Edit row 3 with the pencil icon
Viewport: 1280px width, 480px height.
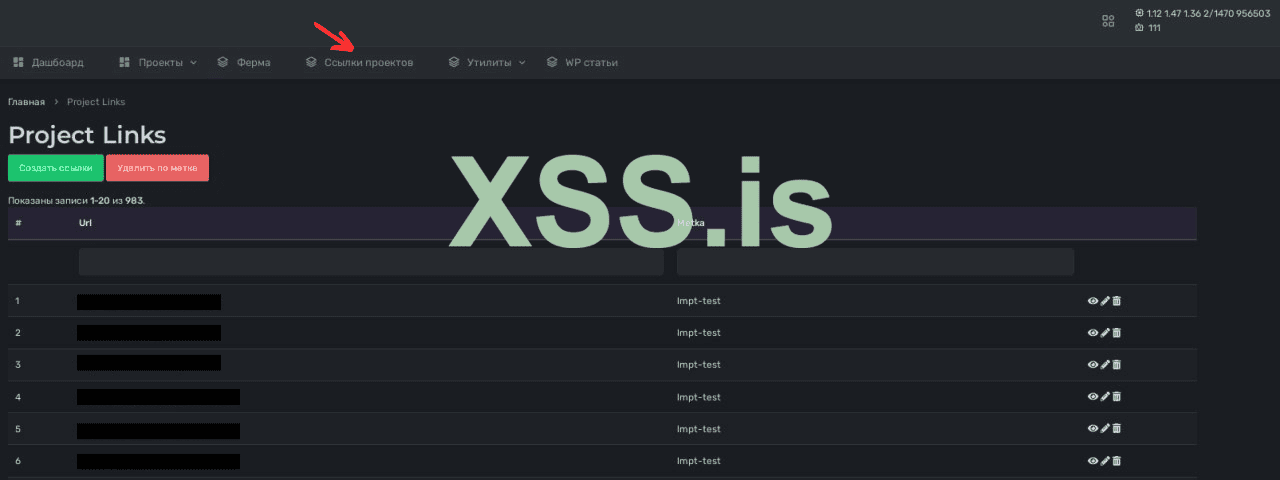coord(1105,365)
